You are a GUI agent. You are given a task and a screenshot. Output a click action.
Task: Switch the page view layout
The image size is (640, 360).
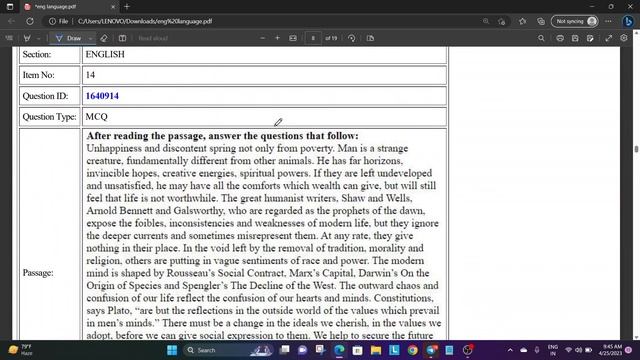[122, 38]
